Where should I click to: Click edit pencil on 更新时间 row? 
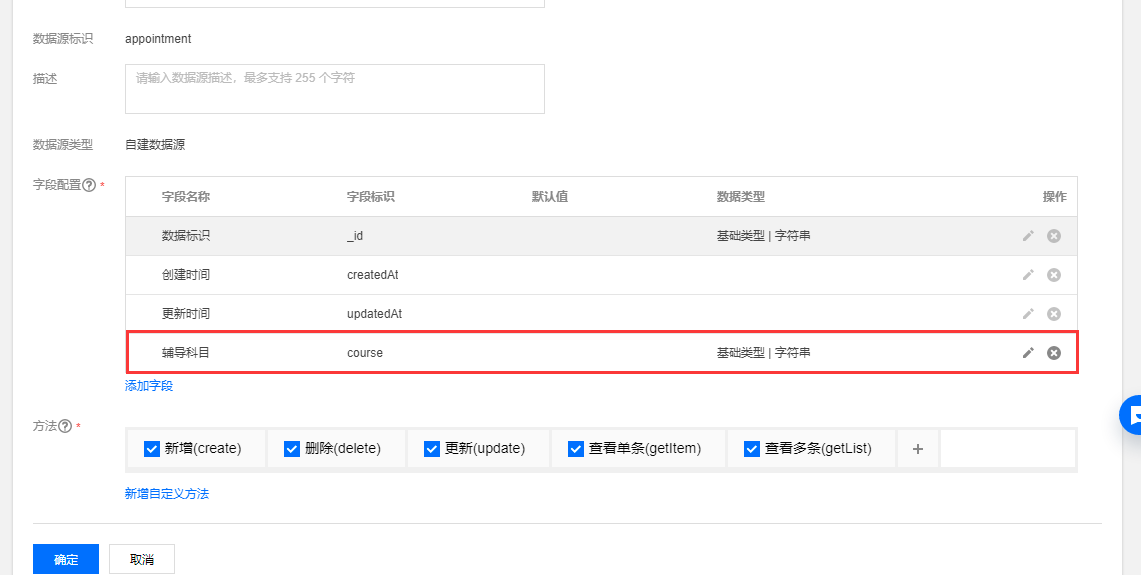click(x=1027, y=314)
